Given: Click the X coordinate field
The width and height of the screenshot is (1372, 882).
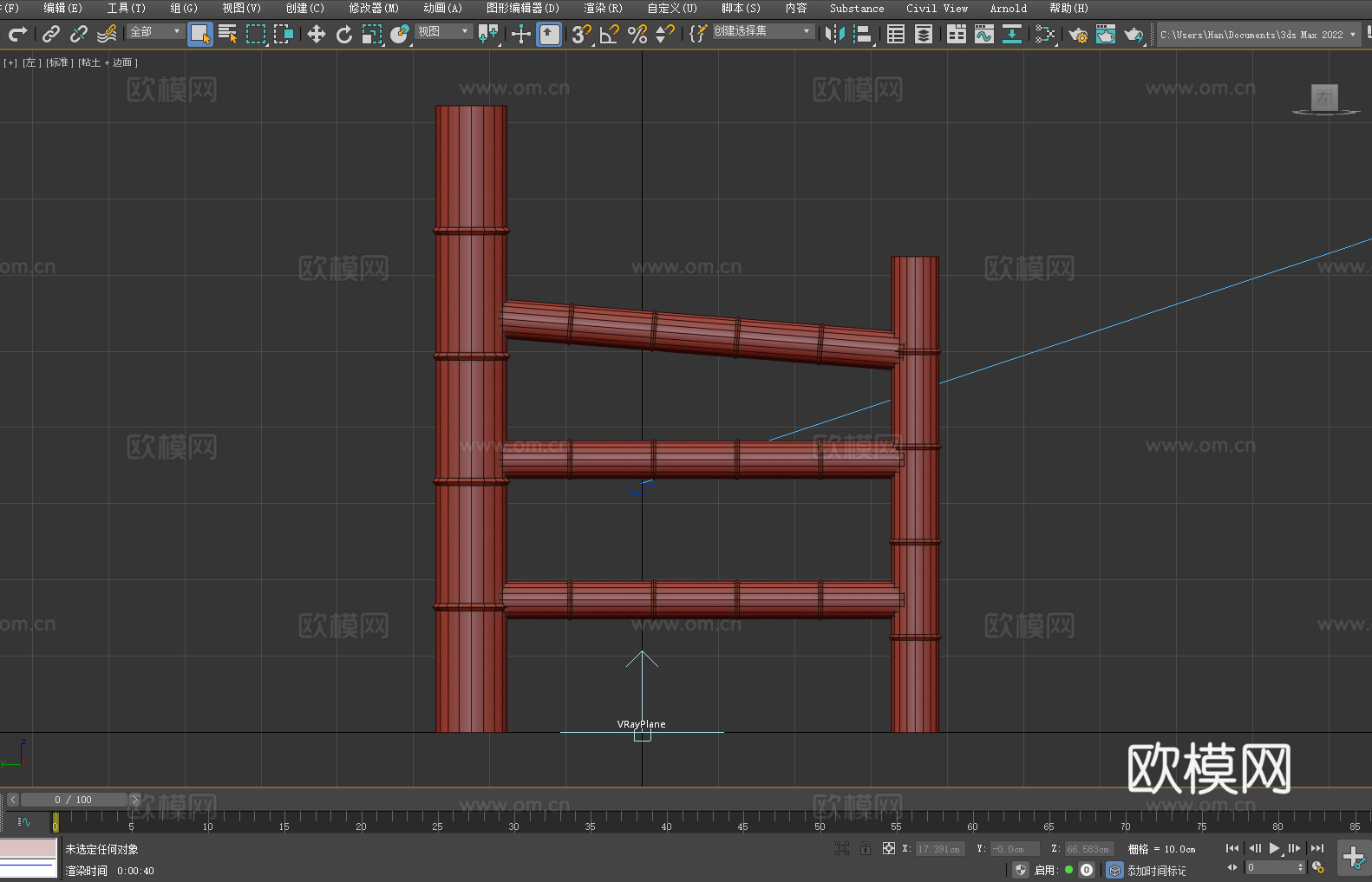Looking at the screenshot, I should [939, 849].
